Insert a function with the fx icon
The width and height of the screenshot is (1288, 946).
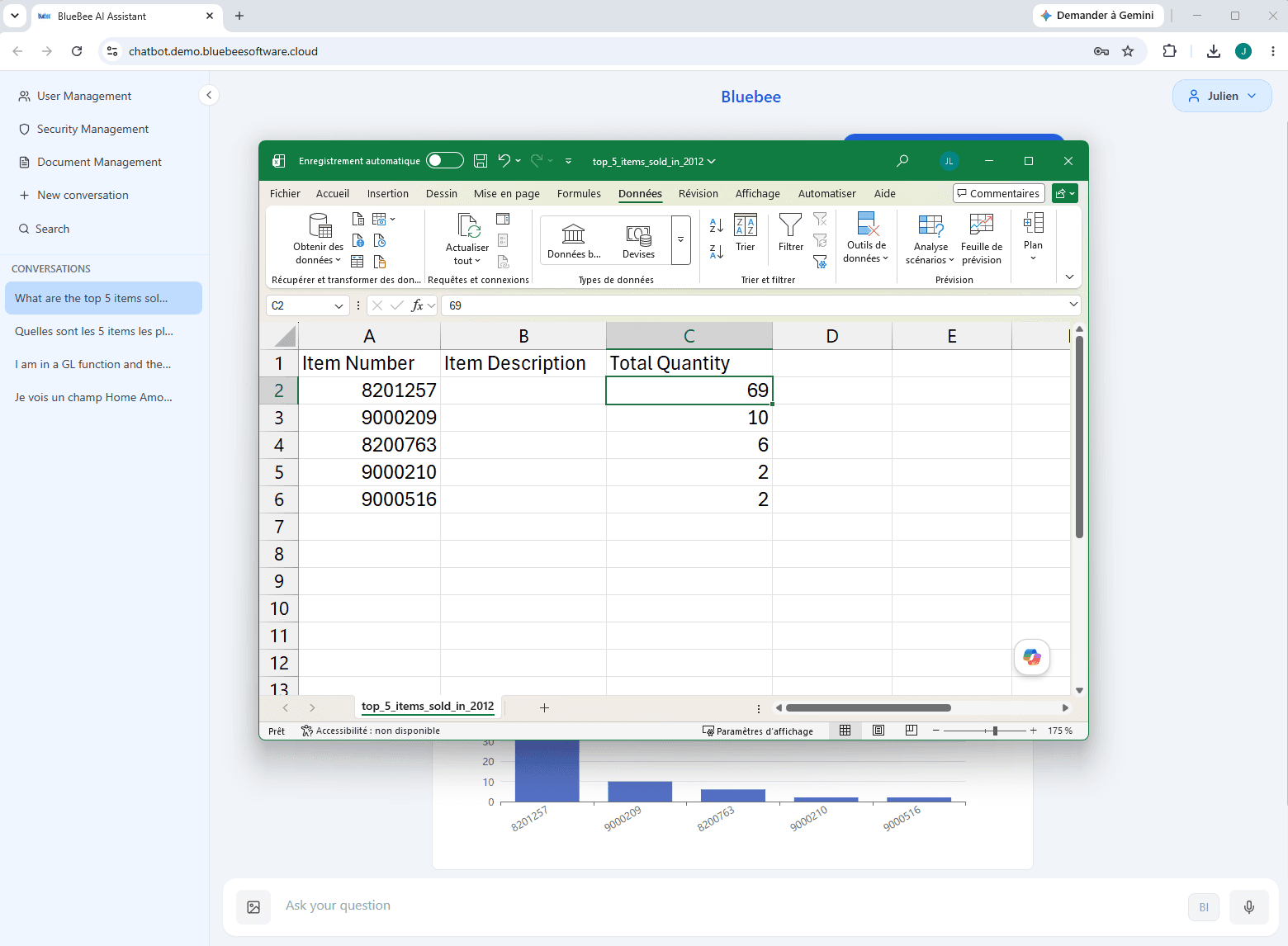tap(418, 305)
